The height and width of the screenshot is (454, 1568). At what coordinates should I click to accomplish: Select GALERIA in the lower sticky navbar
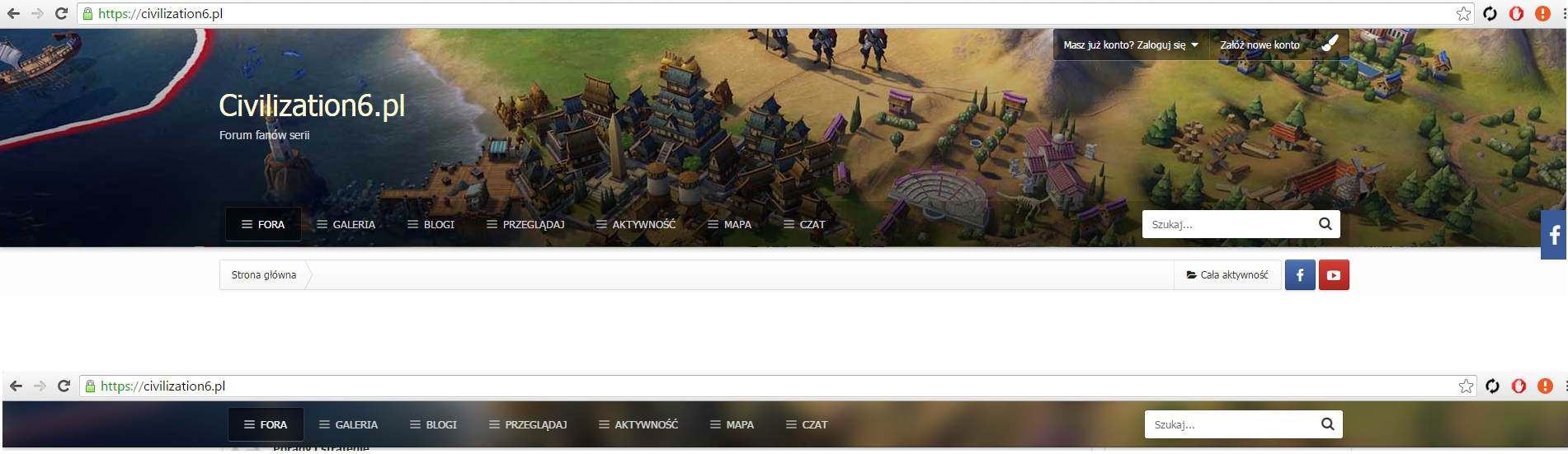(x=348, y=424)
